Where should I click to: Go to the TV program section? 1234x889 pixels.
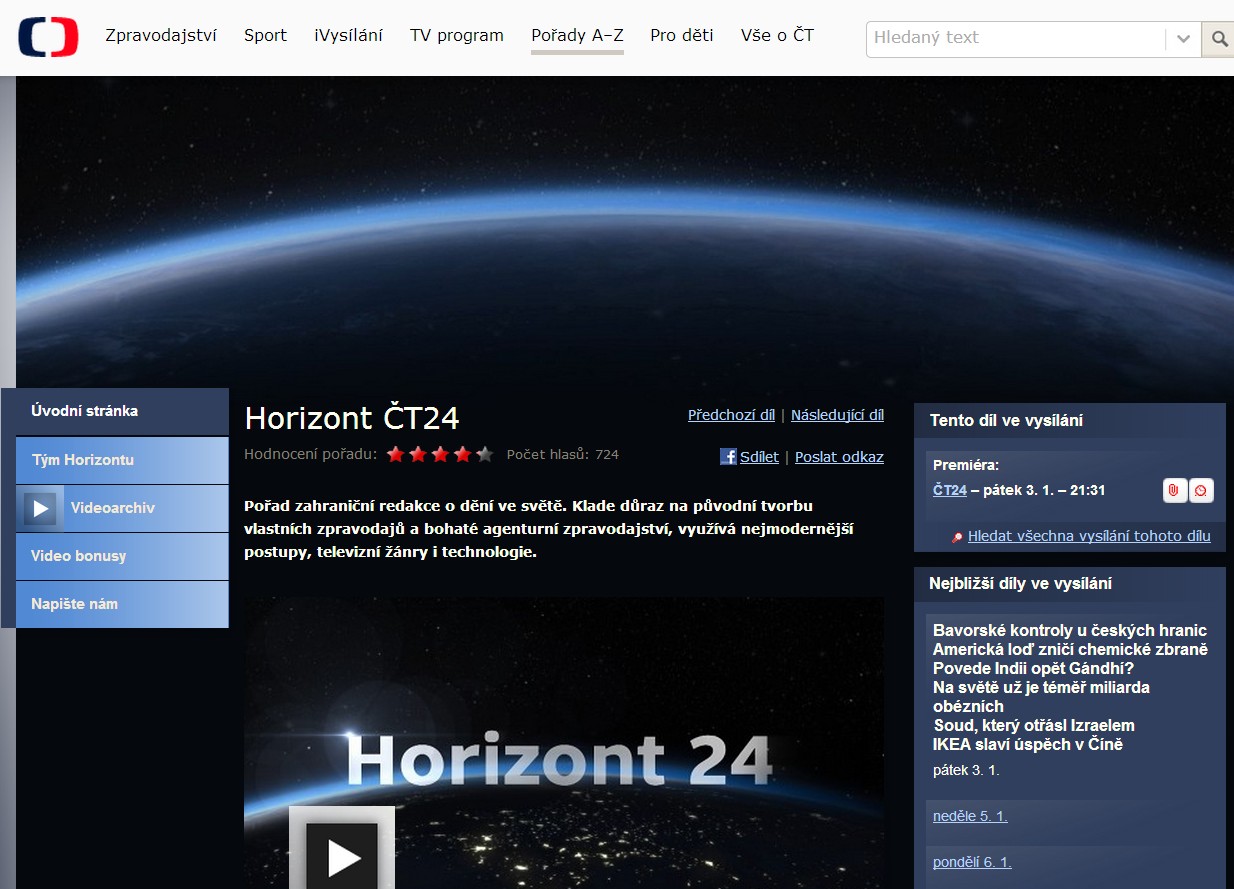click(x=457, y=36)
